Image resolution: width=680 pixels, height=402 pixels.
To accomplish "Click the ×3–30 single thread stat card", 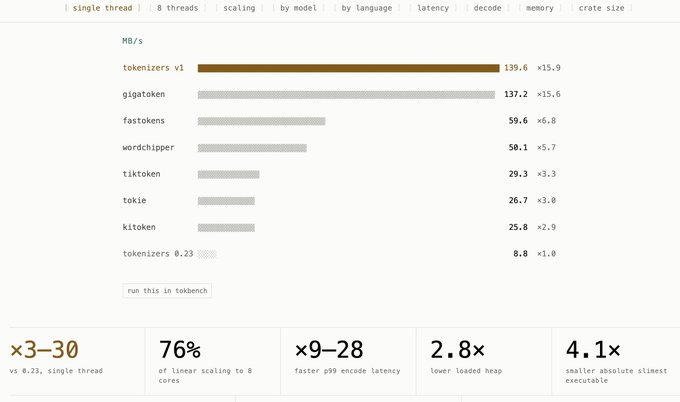I will click(77, 361).
